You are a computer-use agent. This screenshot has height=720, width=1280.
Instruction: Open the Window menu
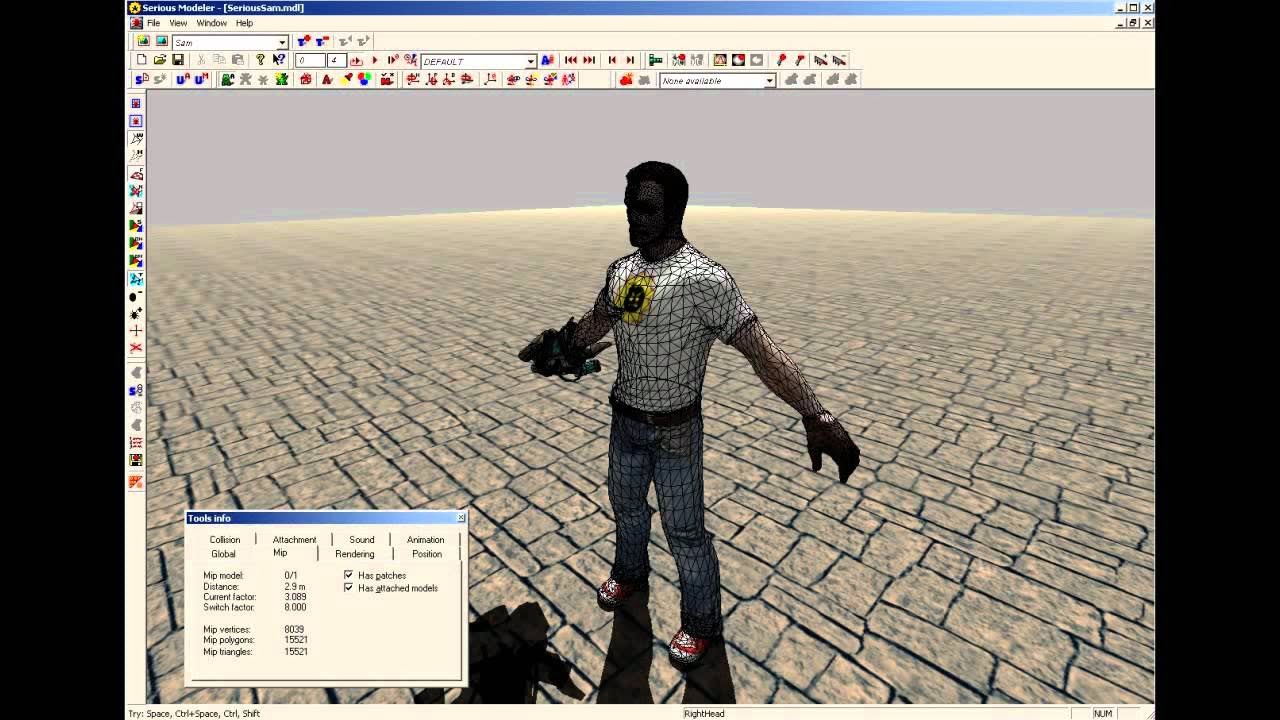(211, 23)
